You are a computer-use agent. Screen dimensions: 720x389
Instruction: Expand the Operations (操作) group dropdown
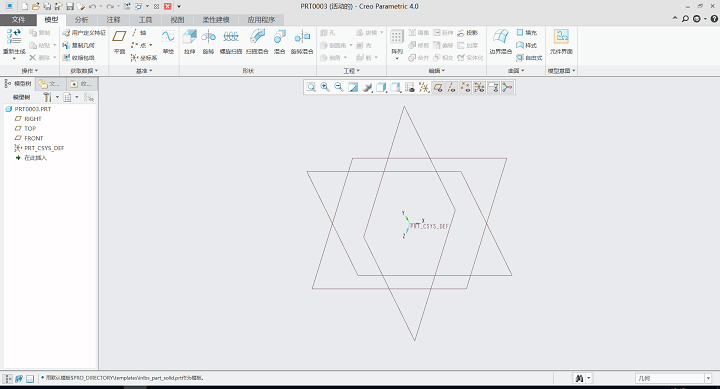click(30, 71)
